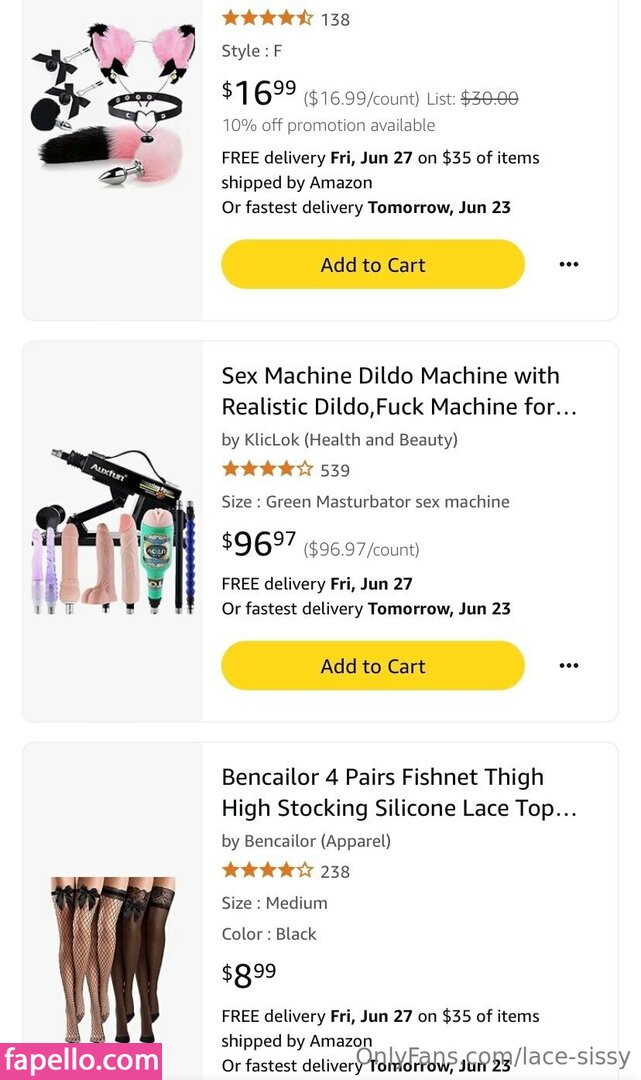Click the $8.99 price of the stockings
The width and height of the screenshot is (641, 1080).
(x=249, y=973)
